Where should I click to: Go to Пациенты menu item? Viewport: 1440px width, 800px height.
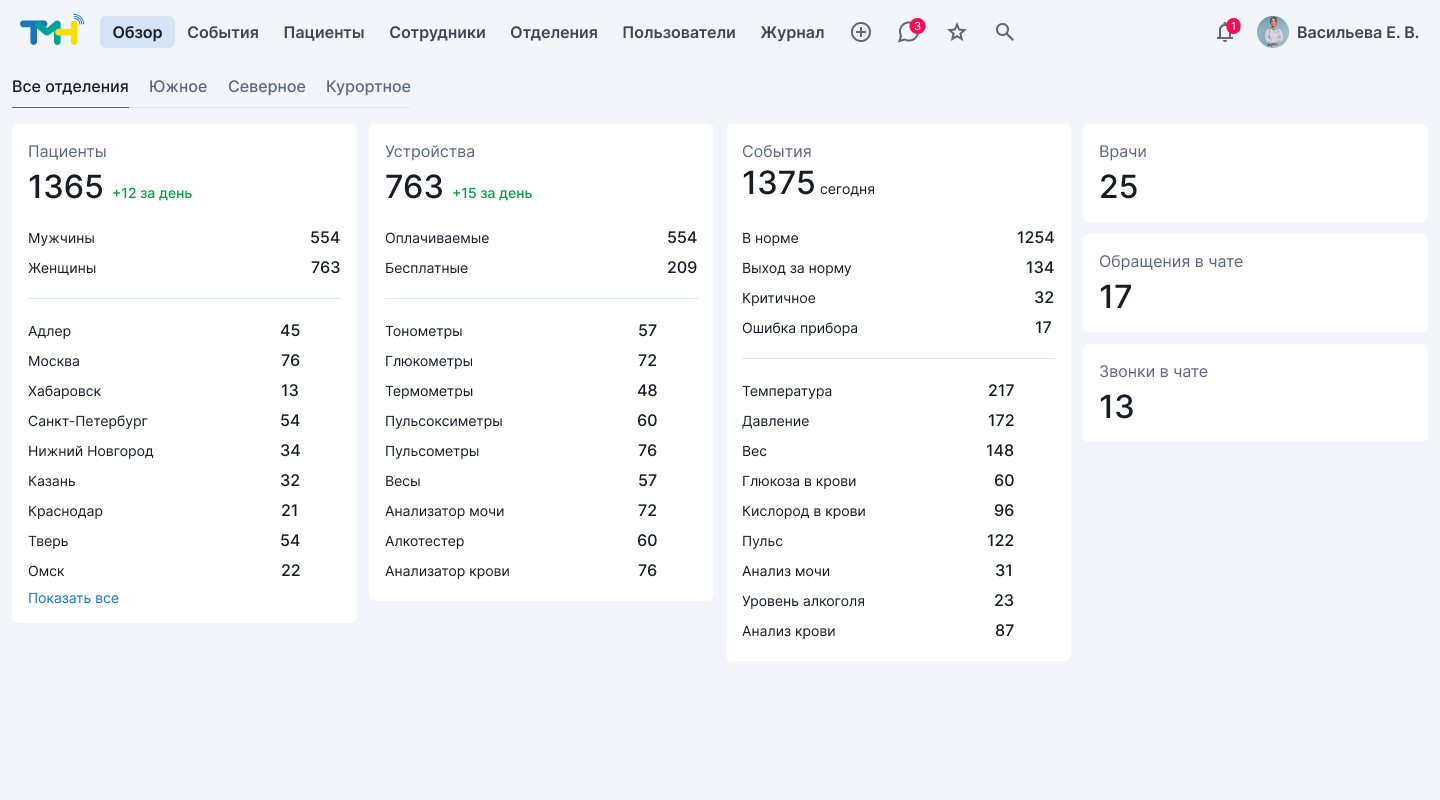point(324,32)
